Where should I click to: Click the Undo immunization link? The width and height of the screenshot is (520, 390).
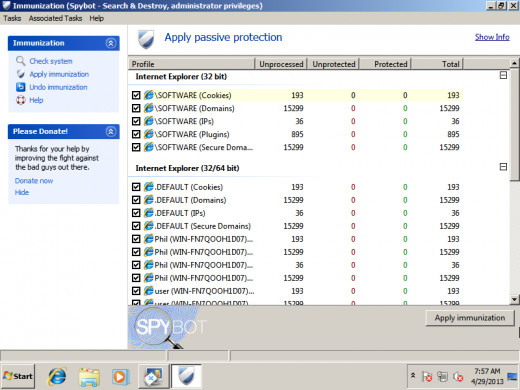[58, 87]
